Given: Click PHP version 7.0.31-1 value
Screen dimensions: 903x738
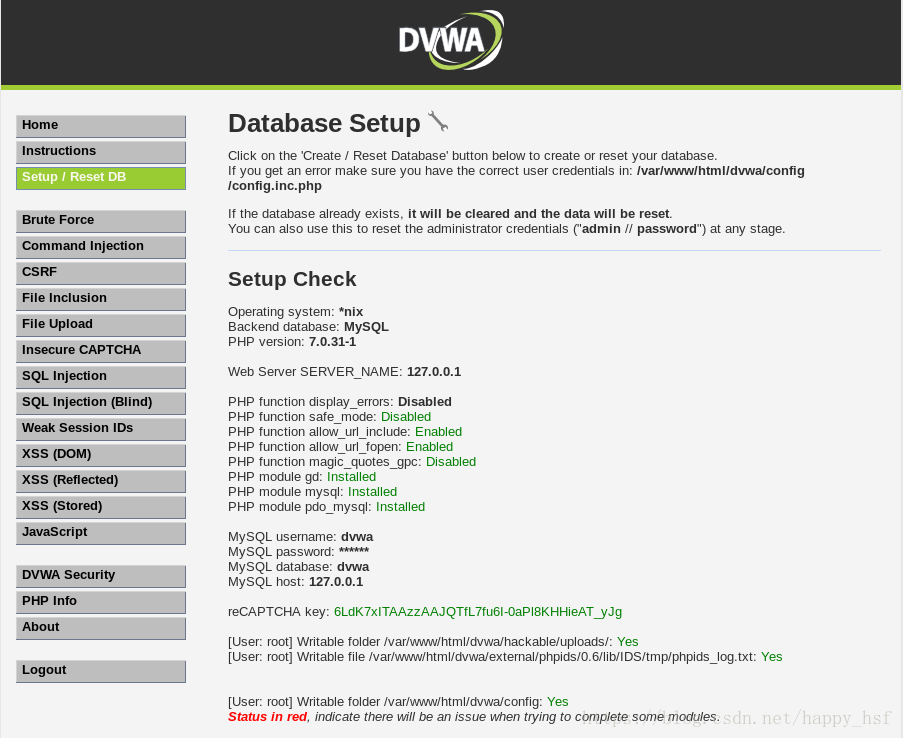Looking at the screenshot, I should (332, 342).
